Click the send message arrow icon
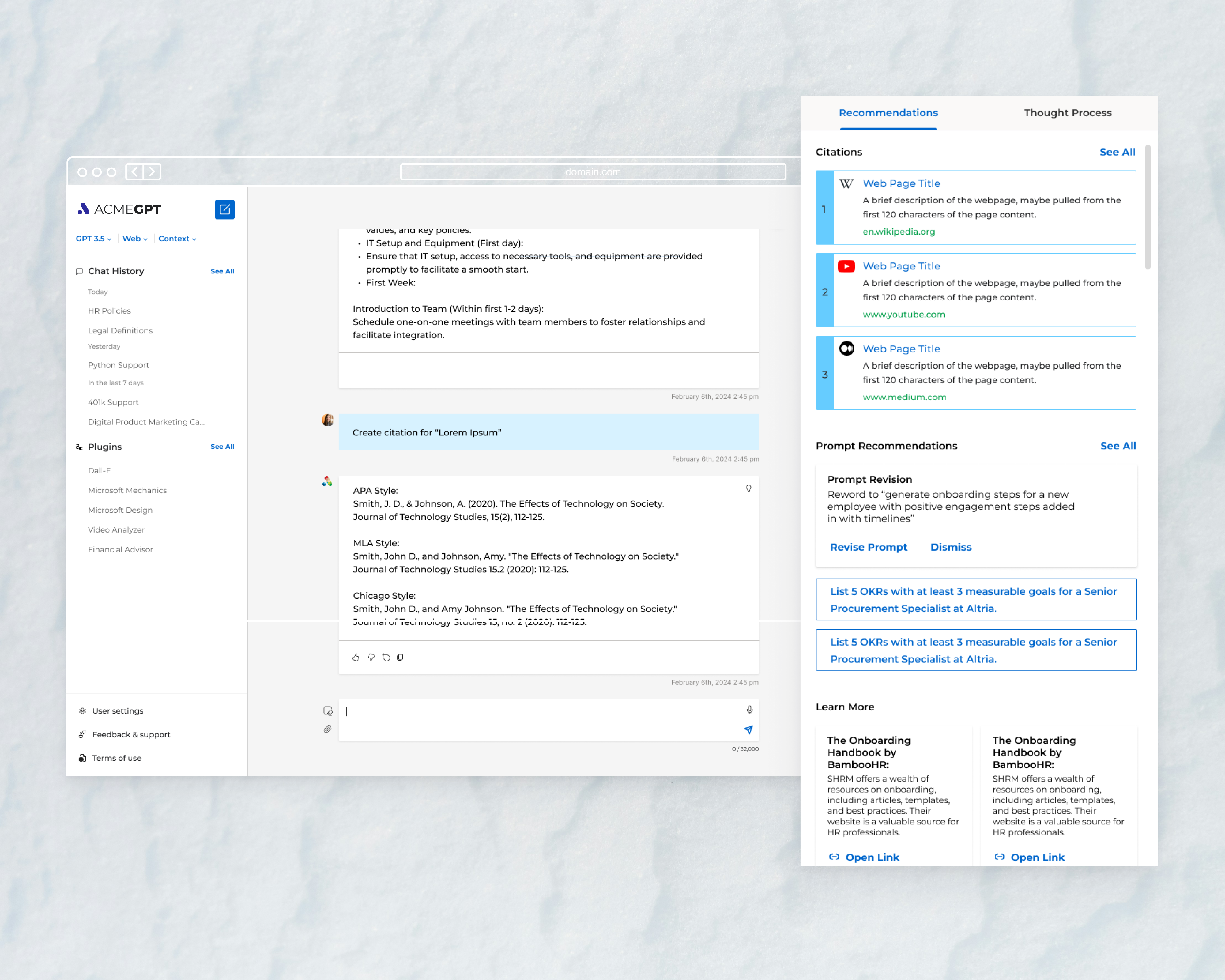Image resolution: width=1225 pixels, height=980 pixels. tap(748, 729)
